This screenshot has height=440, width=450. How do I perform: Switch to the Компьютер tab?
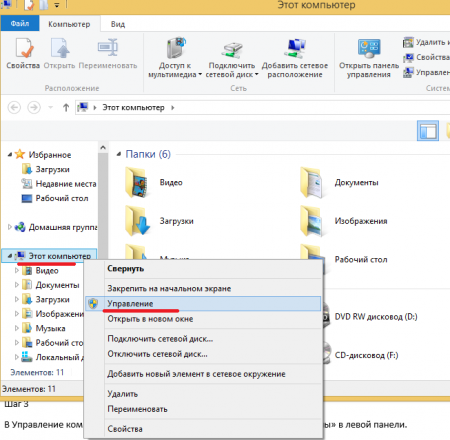pos(69,24)
